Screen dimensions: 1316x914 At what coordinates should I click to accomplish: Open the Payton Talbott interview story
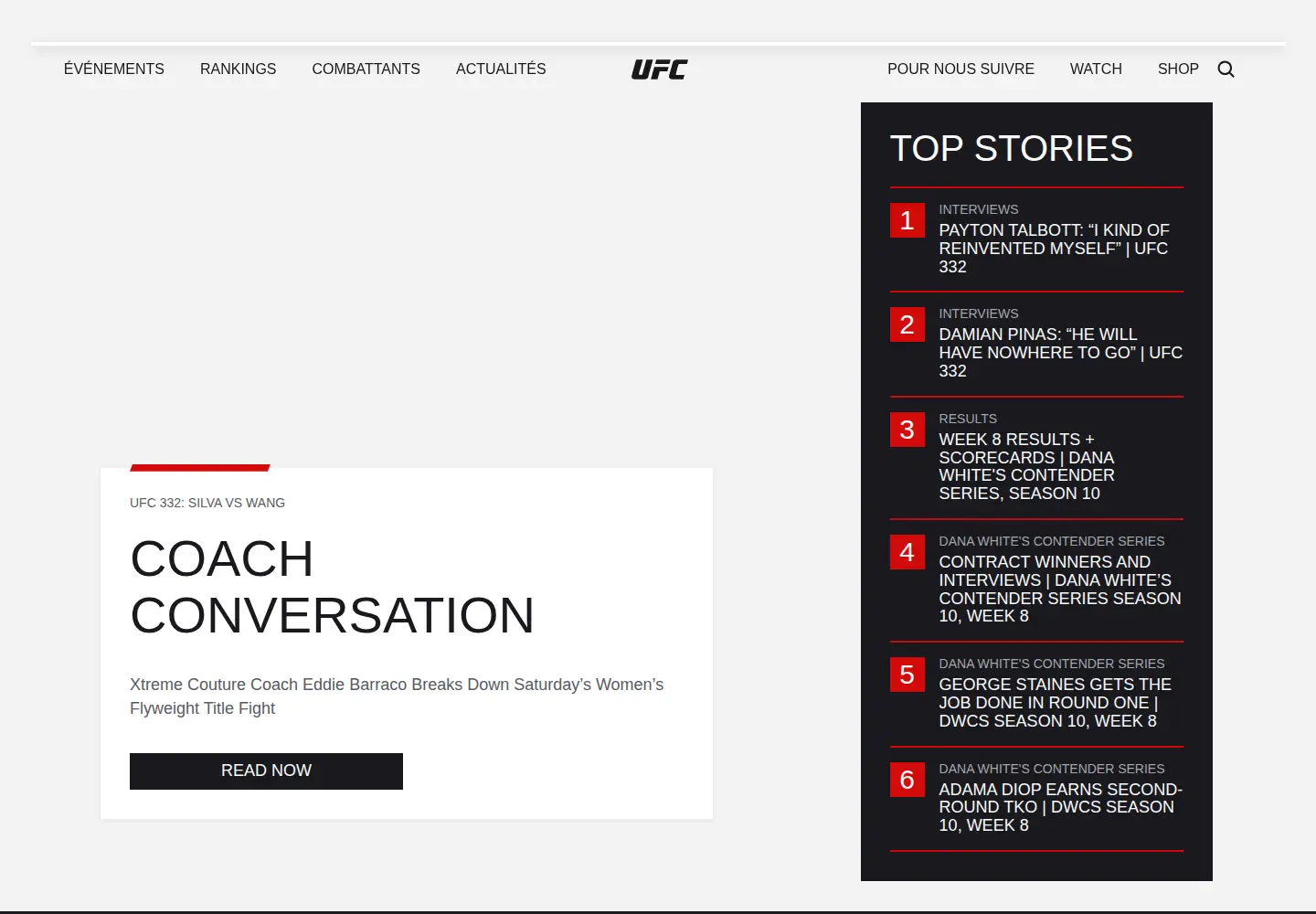(1054, 249)
